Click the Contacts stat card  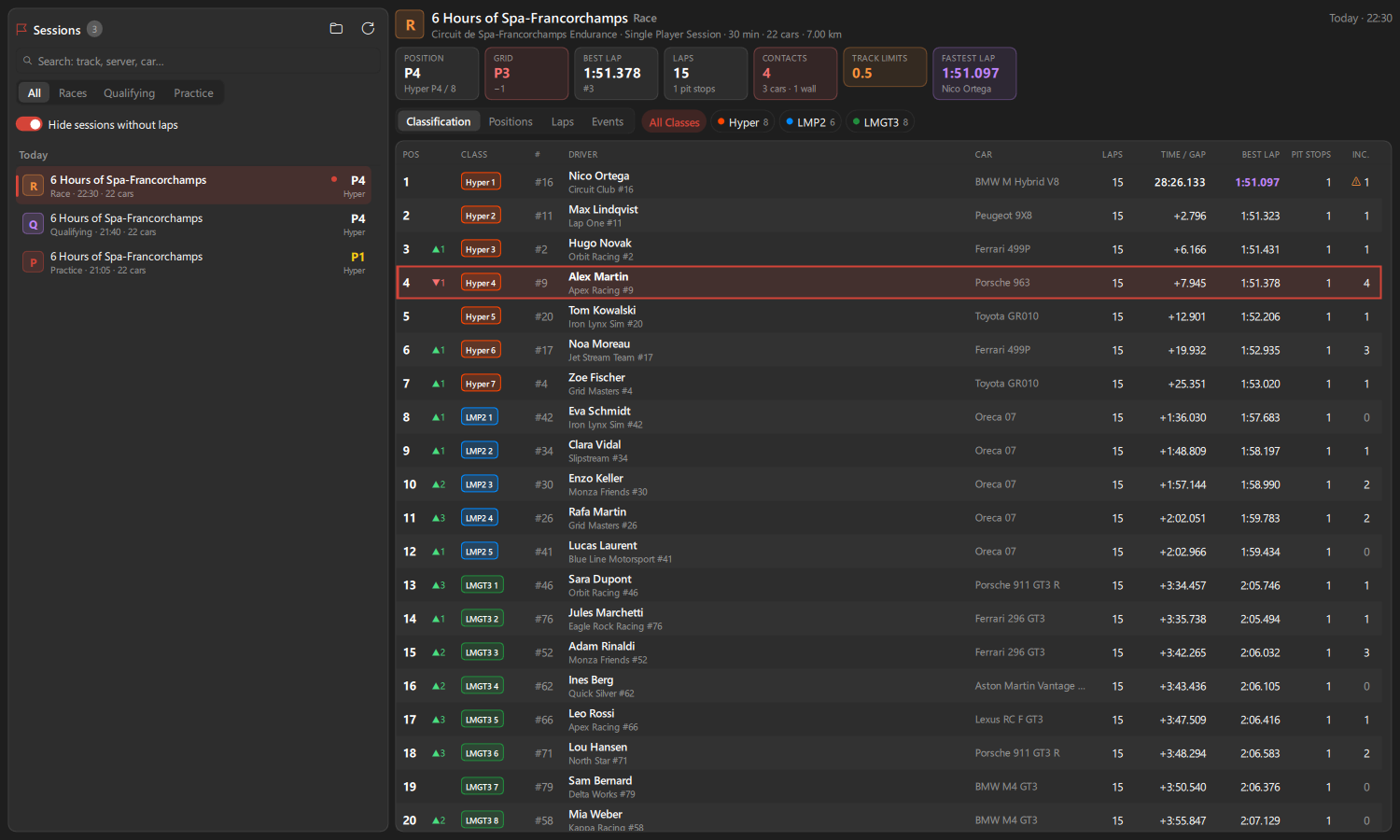(793, 73)
